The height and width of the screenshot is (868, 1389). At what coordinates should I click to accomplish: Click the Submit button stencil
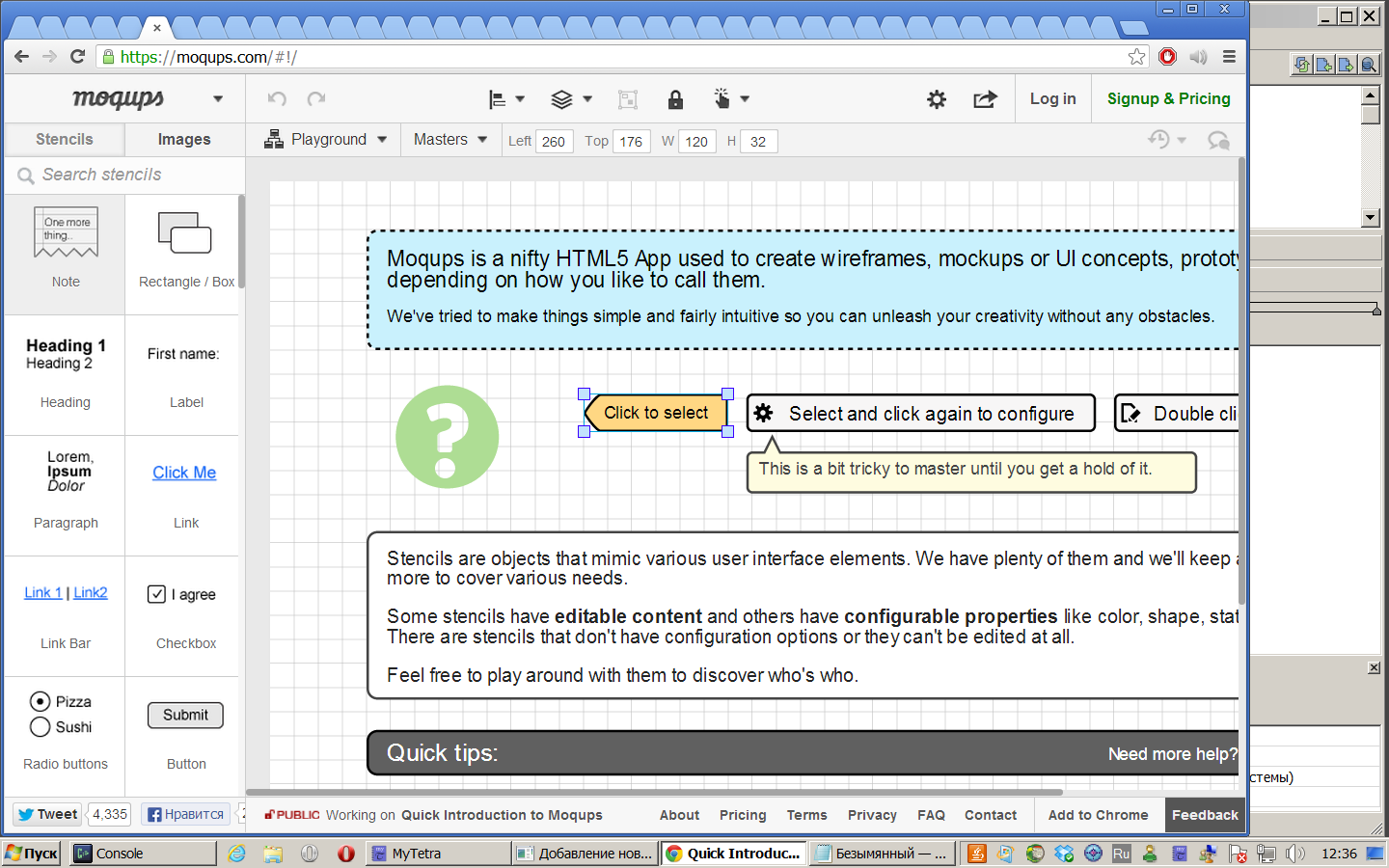click(185, 715)
